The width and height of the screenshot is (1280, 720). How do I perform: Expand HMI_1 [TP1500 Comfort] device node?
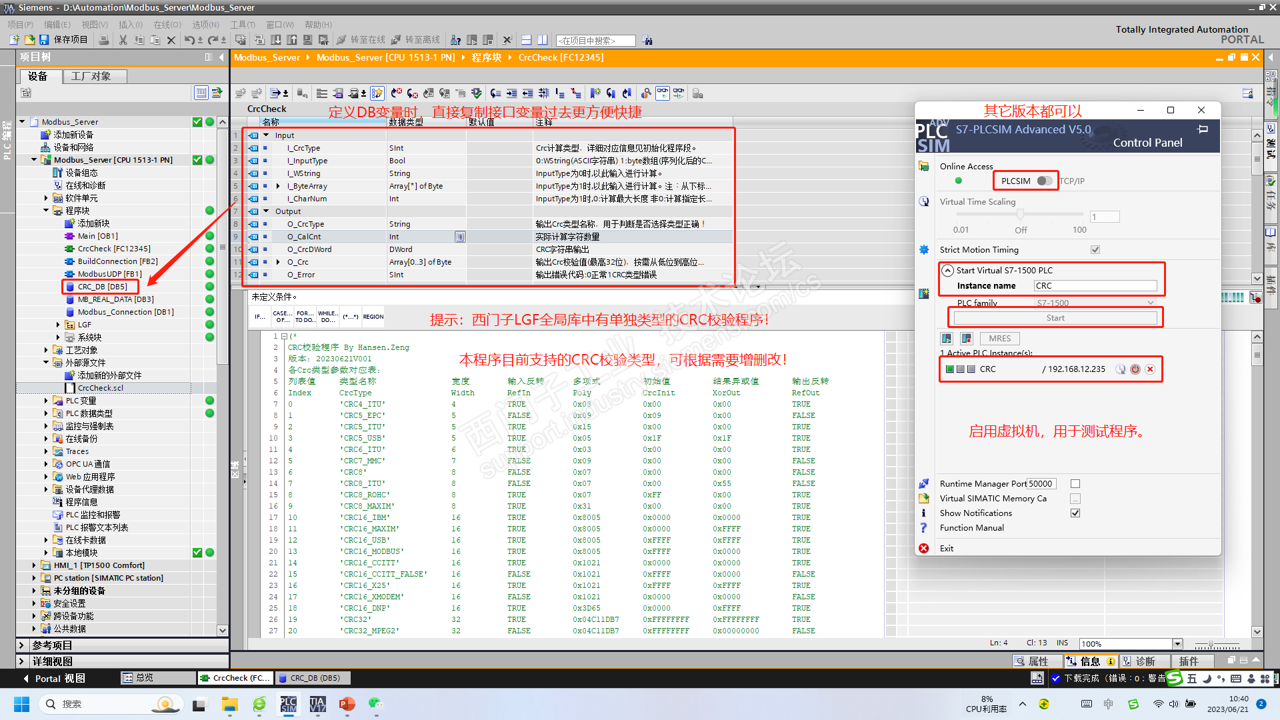click(34, 566)
